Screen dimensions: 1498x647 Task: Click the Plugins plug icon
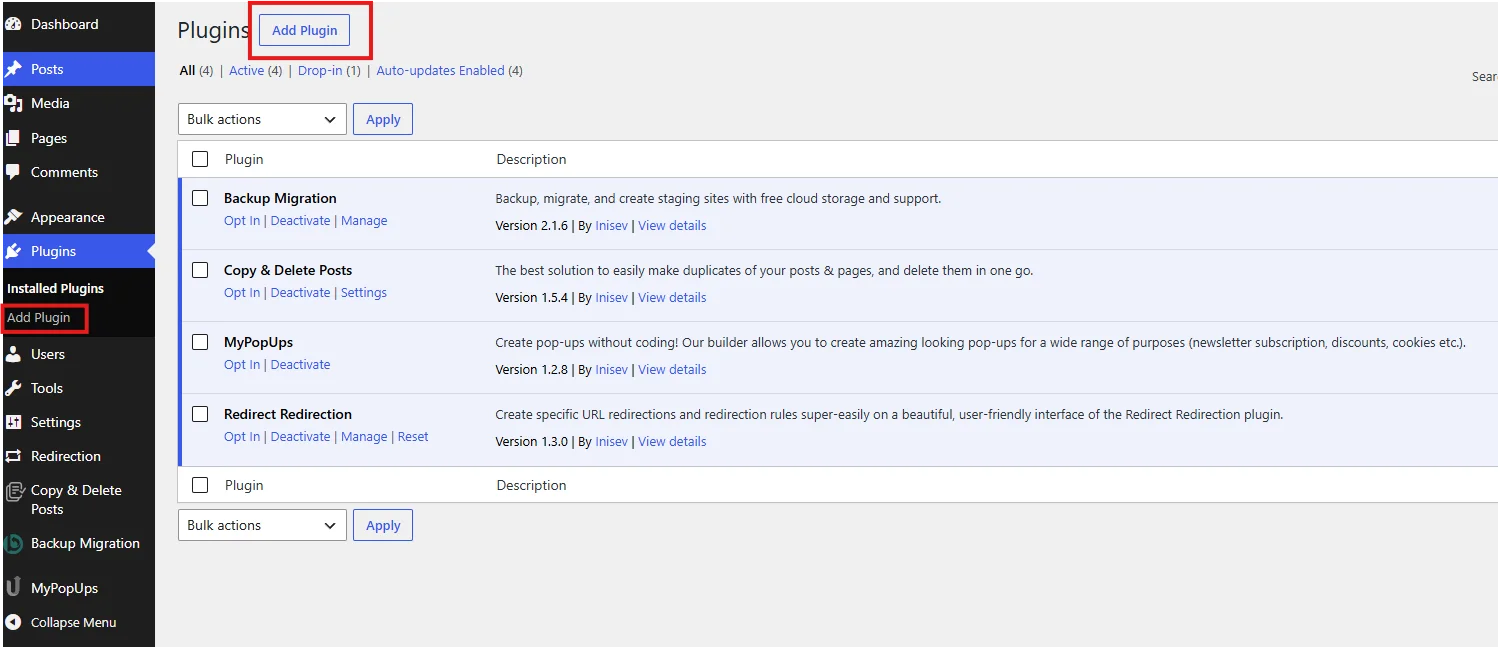tap(13, 251)
